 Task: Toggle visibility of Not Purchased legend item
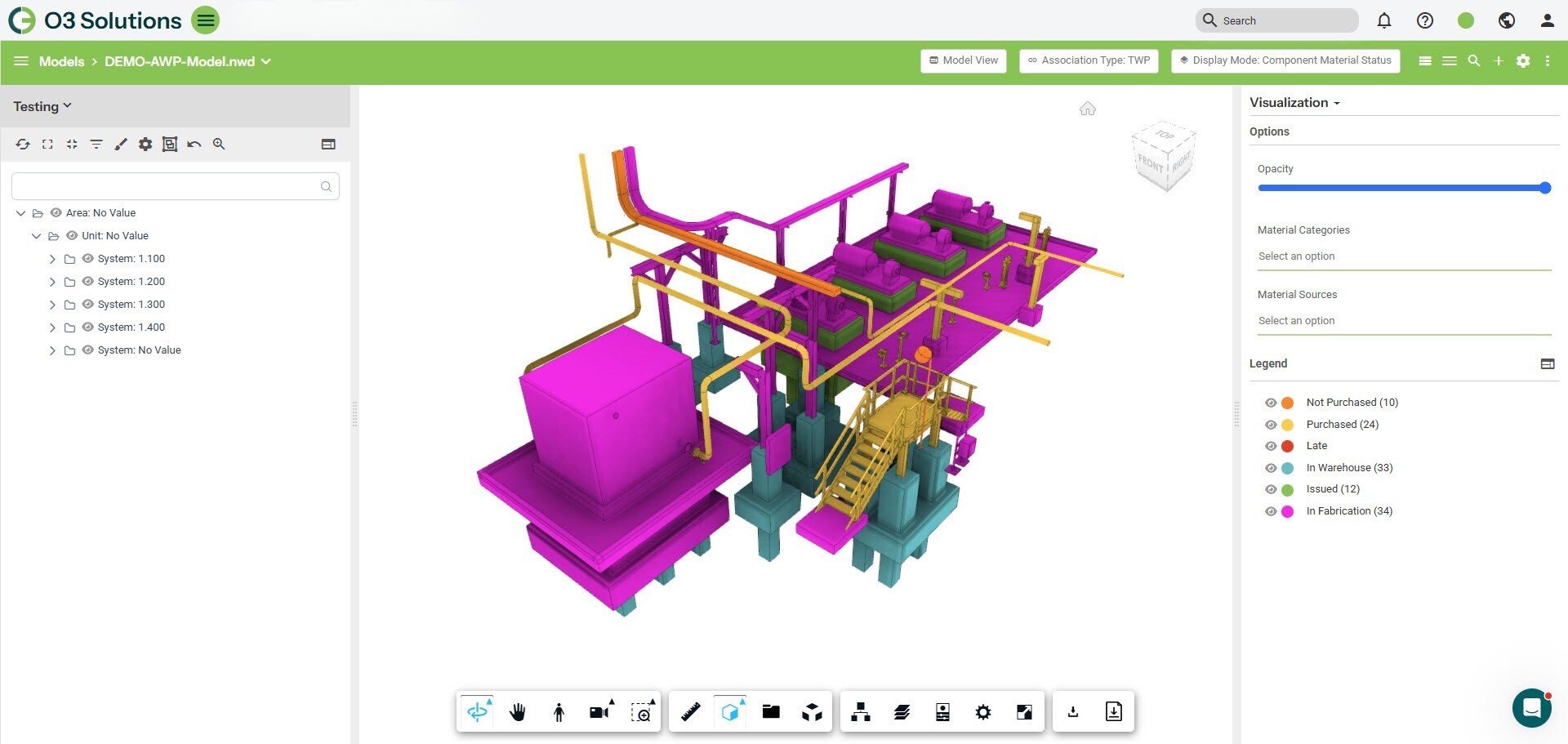pos(1270,403)
